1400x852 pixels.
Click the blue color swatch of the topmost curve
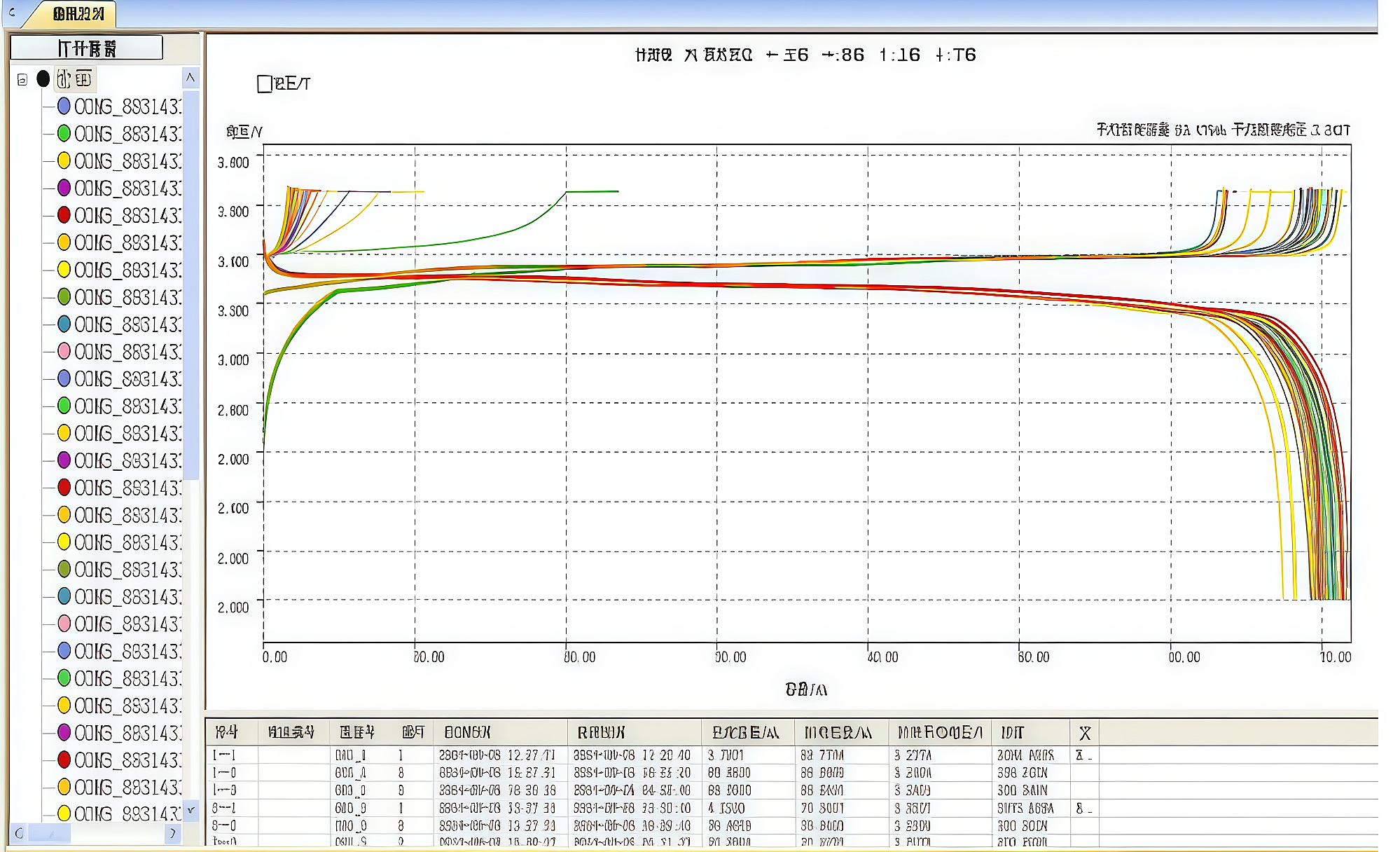tap(64, 106)
